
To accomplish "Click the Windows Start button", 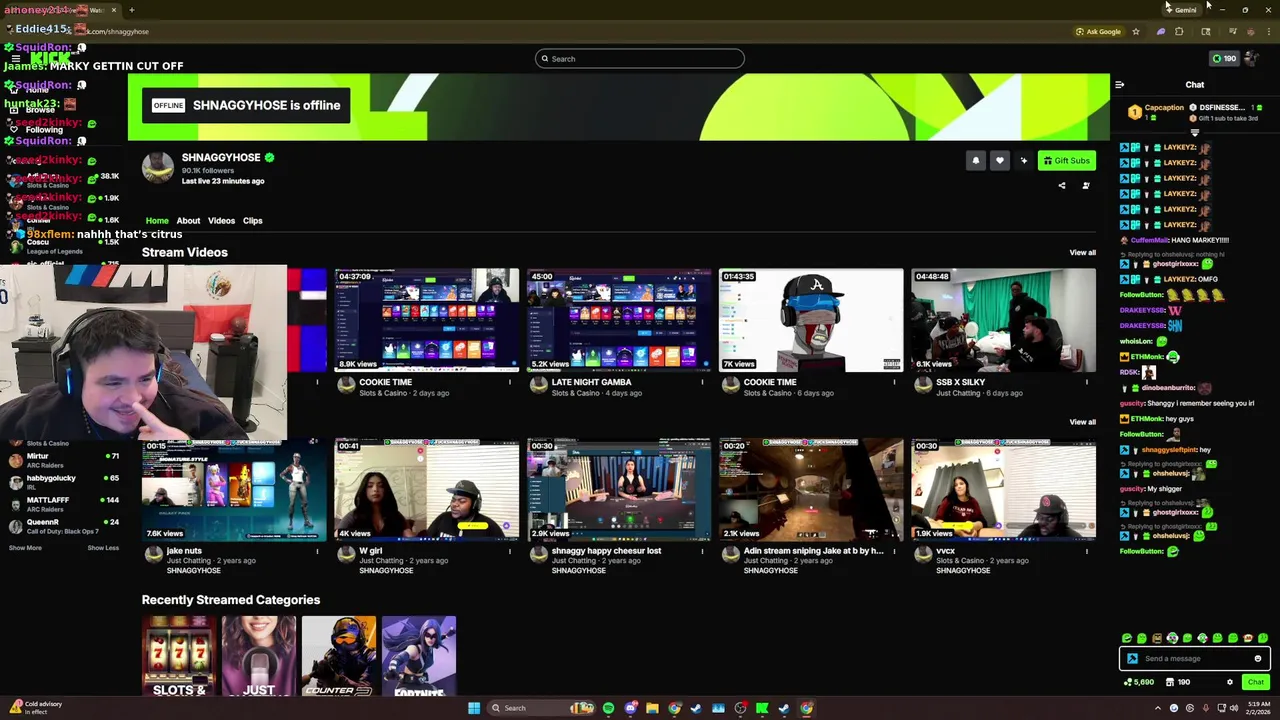I will [474, 708].
